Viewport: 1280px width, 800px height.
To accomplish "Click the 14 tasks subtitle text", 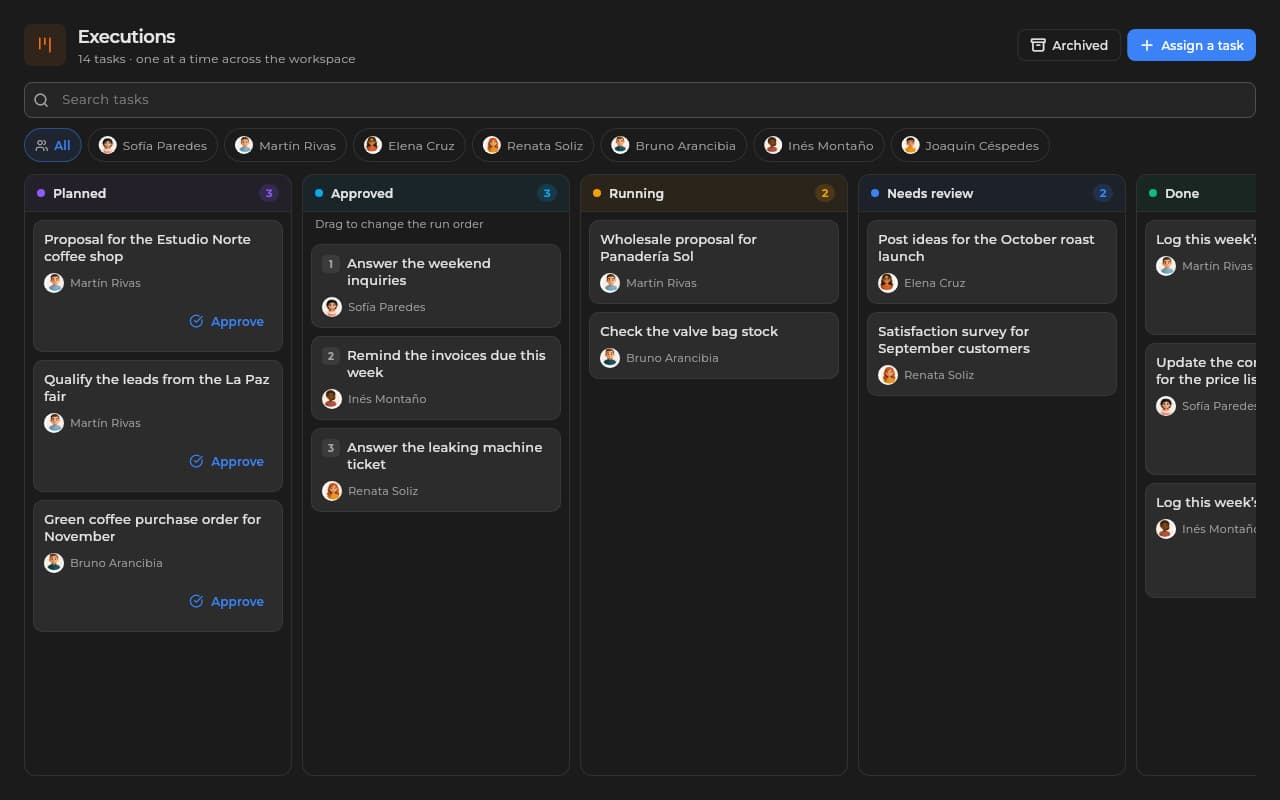I will pos(217,59).
